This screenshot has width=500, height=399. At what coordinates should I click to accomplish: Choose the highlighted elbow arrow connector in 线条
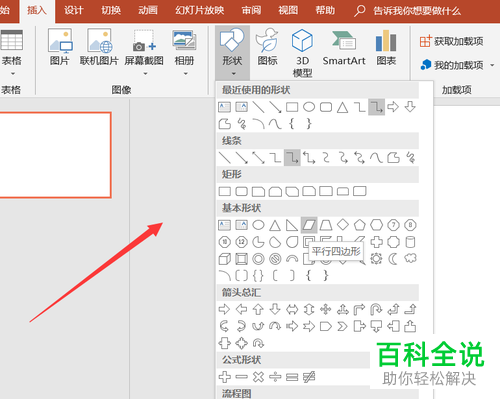[292, 158]
